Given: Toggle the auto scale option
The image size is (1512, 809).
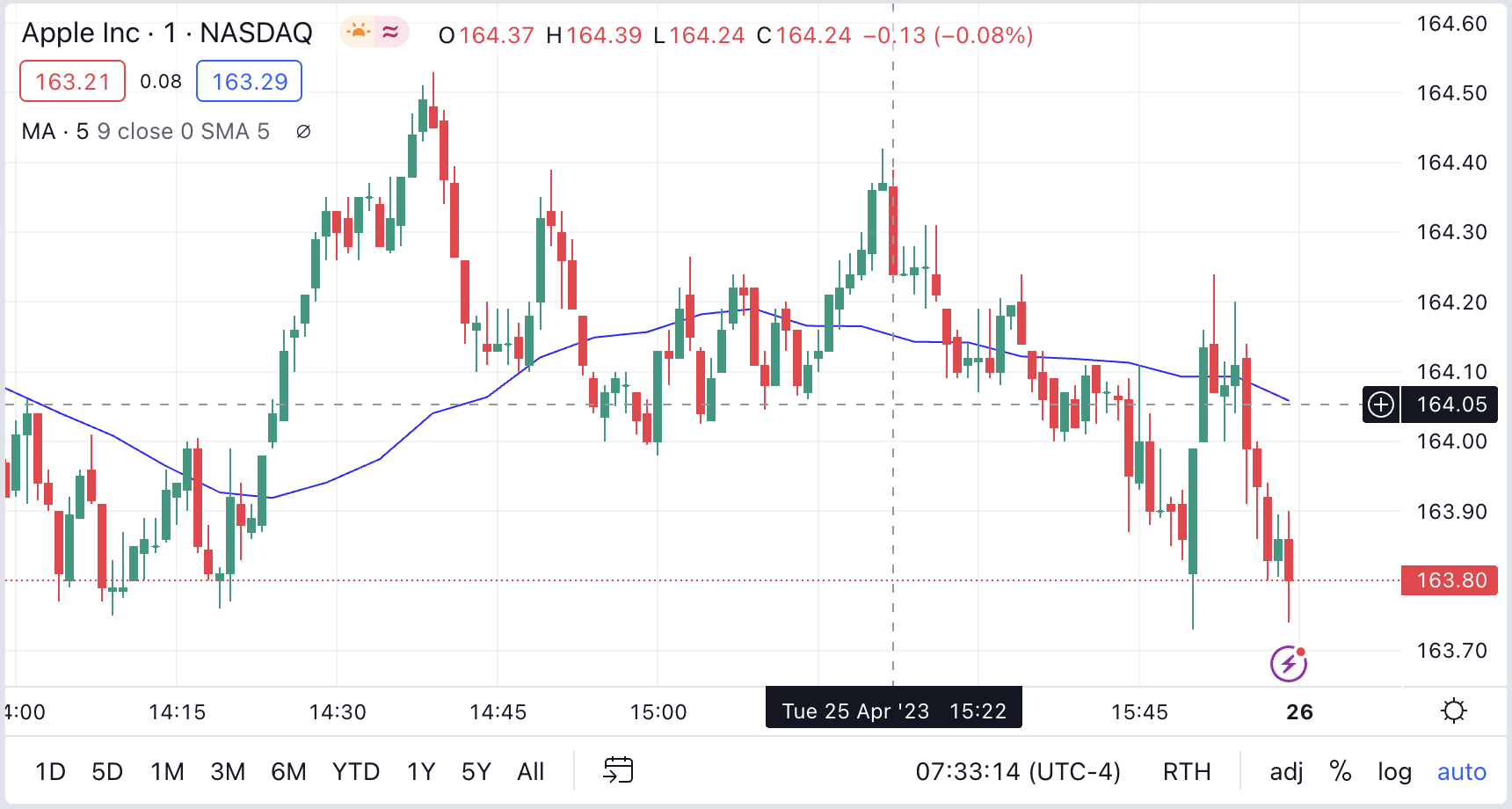Looking at the screenshot, I should [1461, 771].
